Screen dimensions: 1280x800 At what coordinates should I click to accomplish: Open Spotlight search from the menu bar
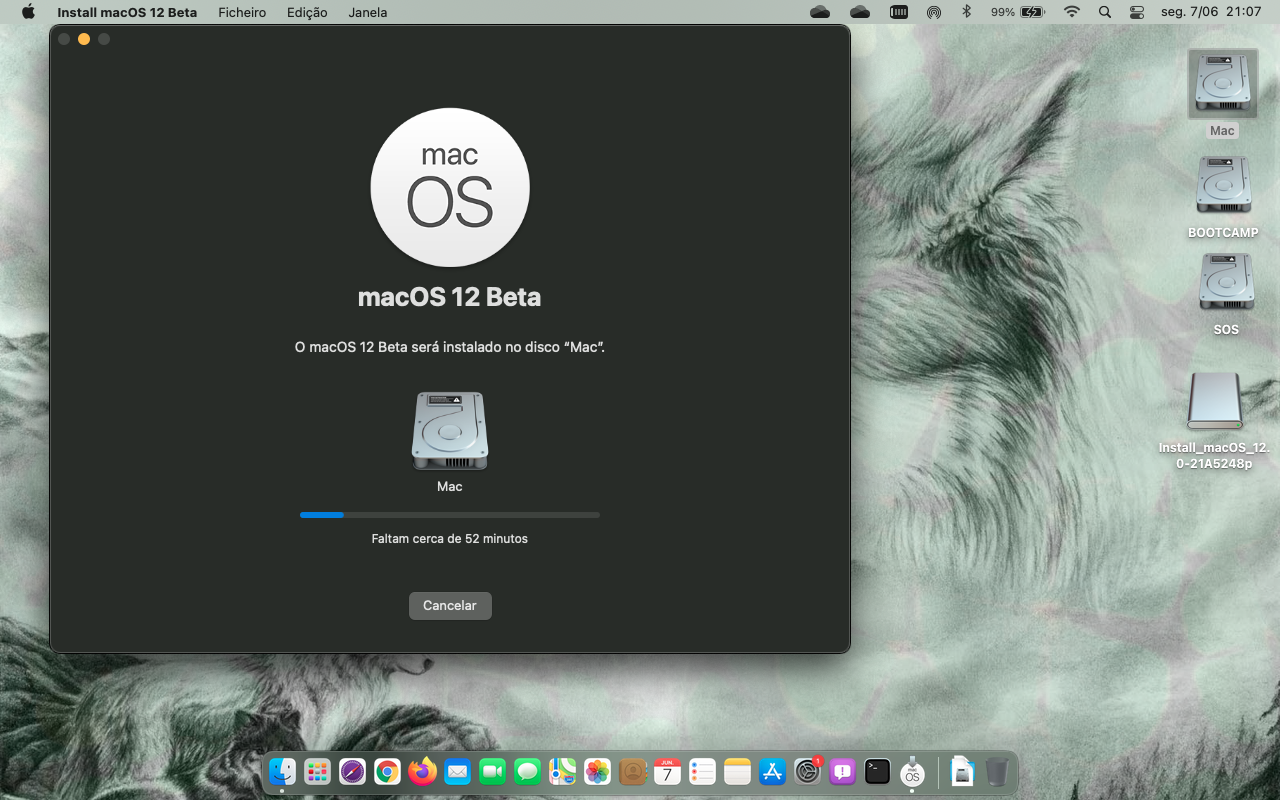(1104, 12)
